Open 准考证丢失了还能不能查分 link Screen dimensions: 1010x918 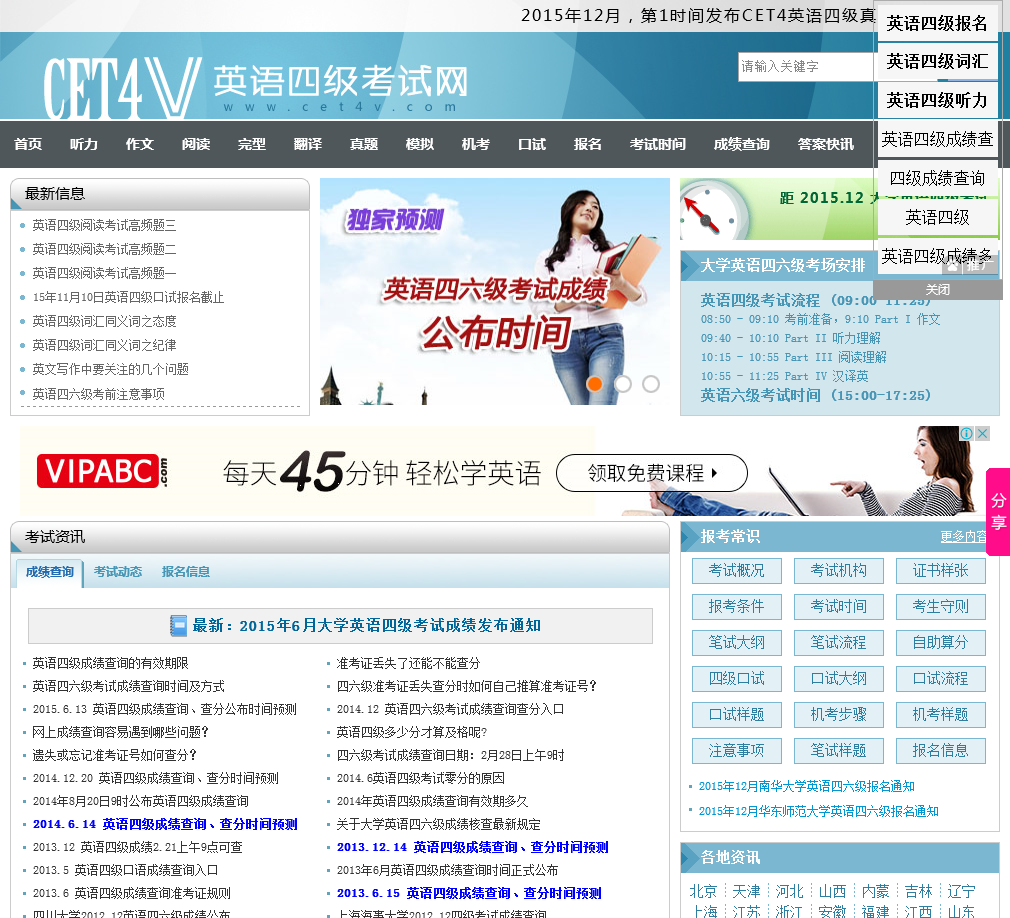408,664
